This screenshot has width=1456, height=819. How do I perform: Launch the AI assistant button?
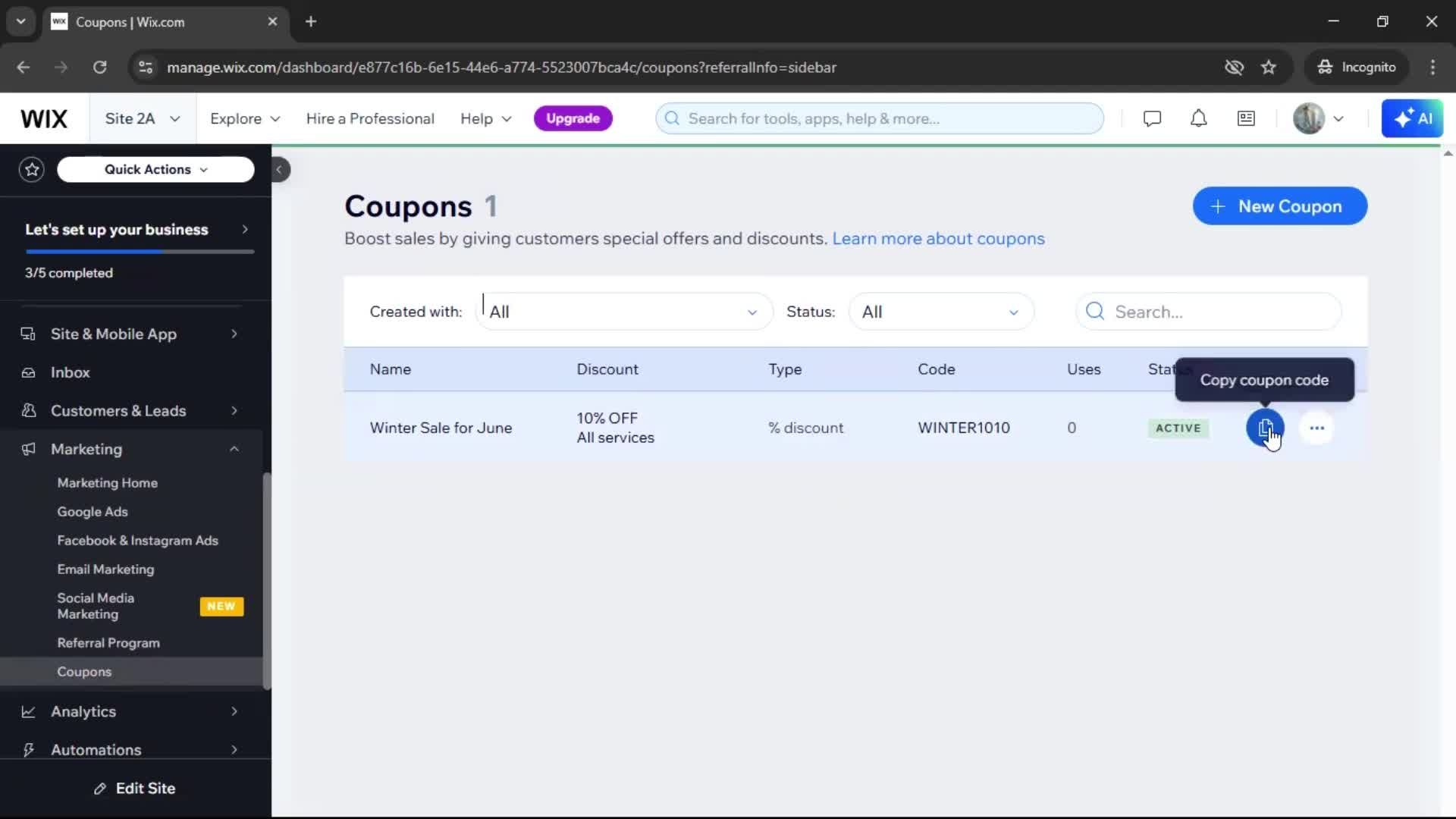(1412, 118)
